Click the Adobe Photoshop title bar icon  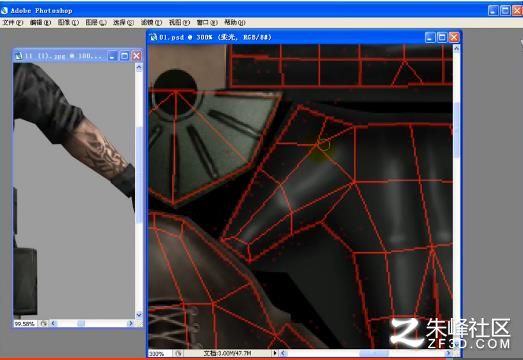[4, 10]
